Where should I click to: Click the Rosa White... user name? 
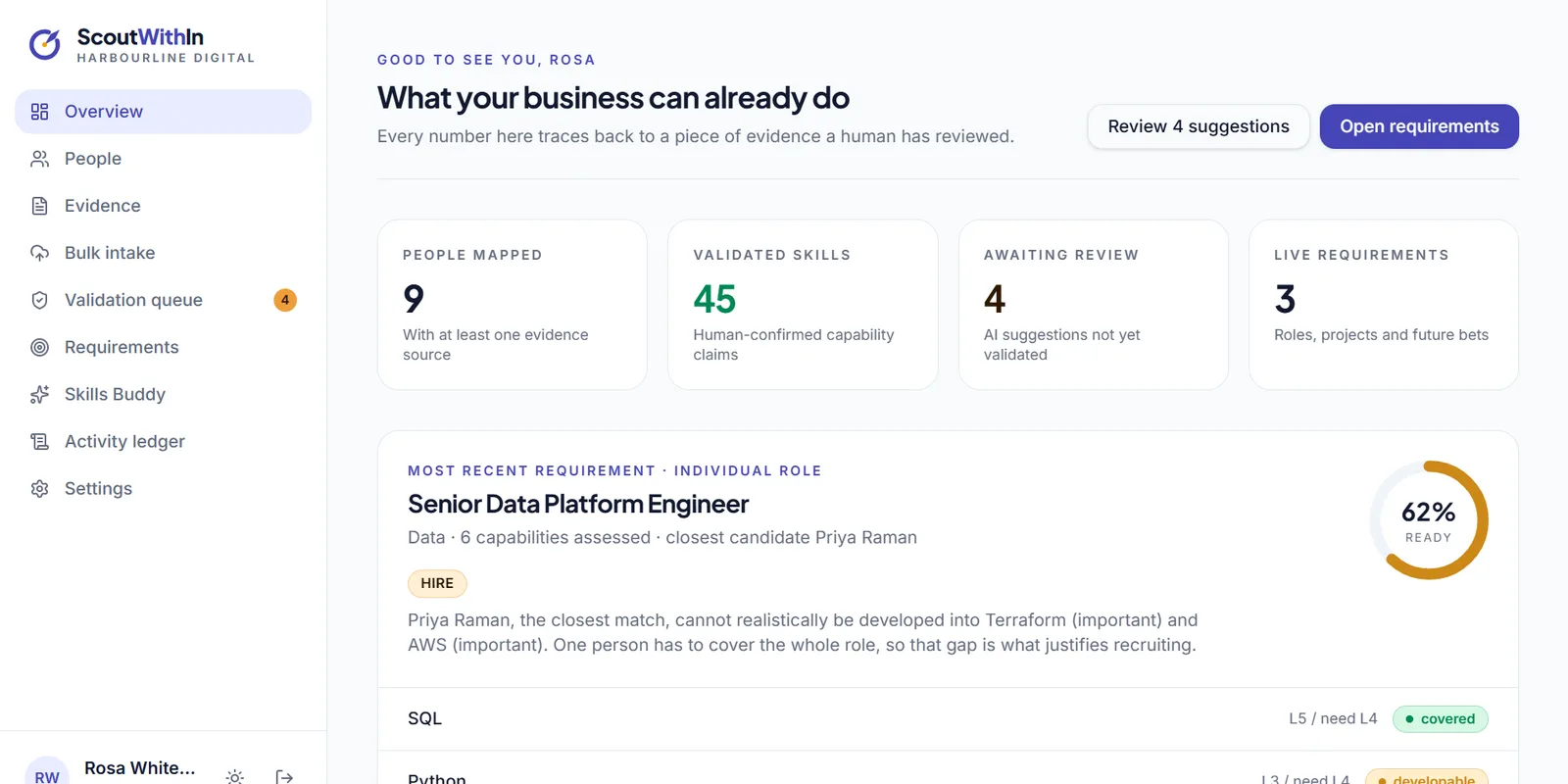coord(140,768)
